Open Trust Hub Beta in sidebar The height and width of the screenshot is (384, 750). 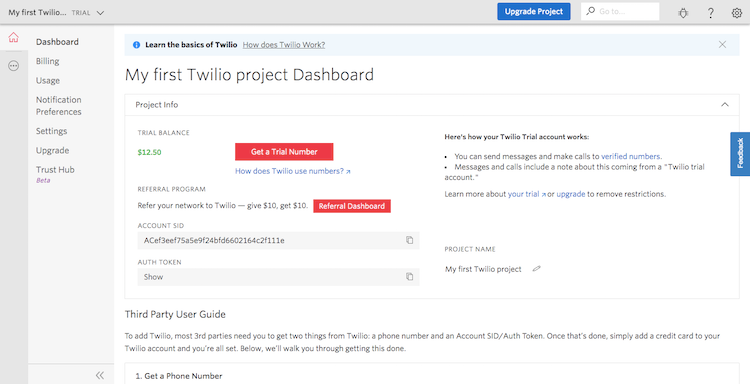pyautogui.click(x=55, y=174)
